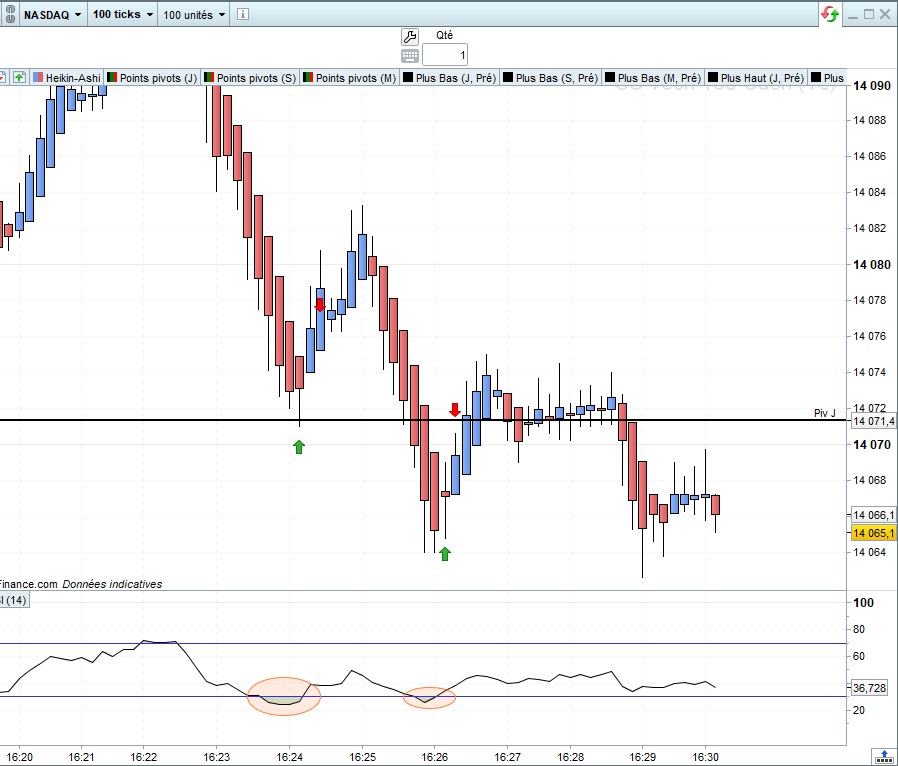
Task: Click the Plus Bas (J, Pré) black swatch
Action: 408,77
